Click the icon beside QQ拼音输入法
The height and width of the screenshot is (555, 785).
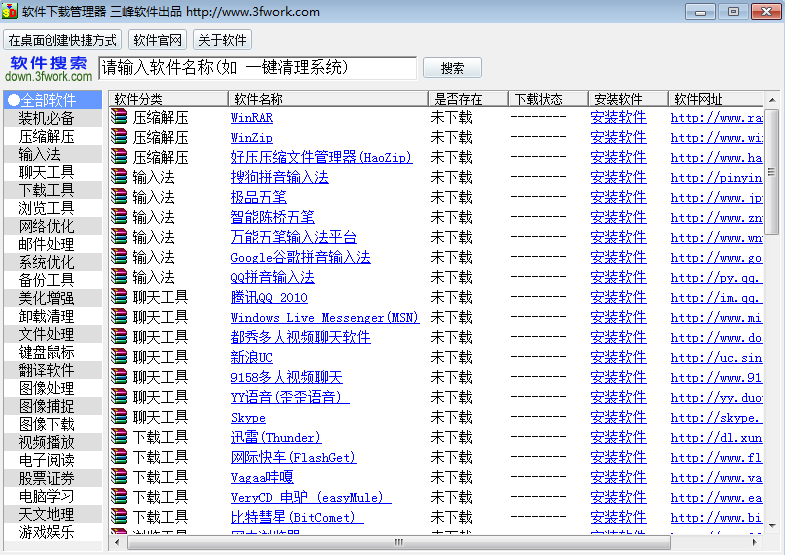pyautogui.click(x=119, y=277)
